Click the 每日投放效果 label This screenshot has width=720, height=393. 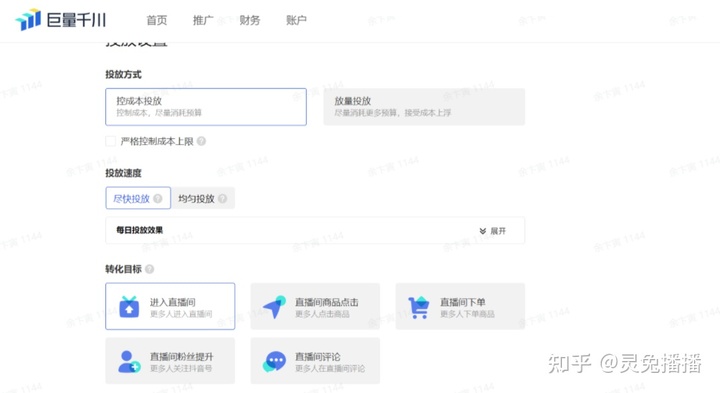[x=140, y=230]
